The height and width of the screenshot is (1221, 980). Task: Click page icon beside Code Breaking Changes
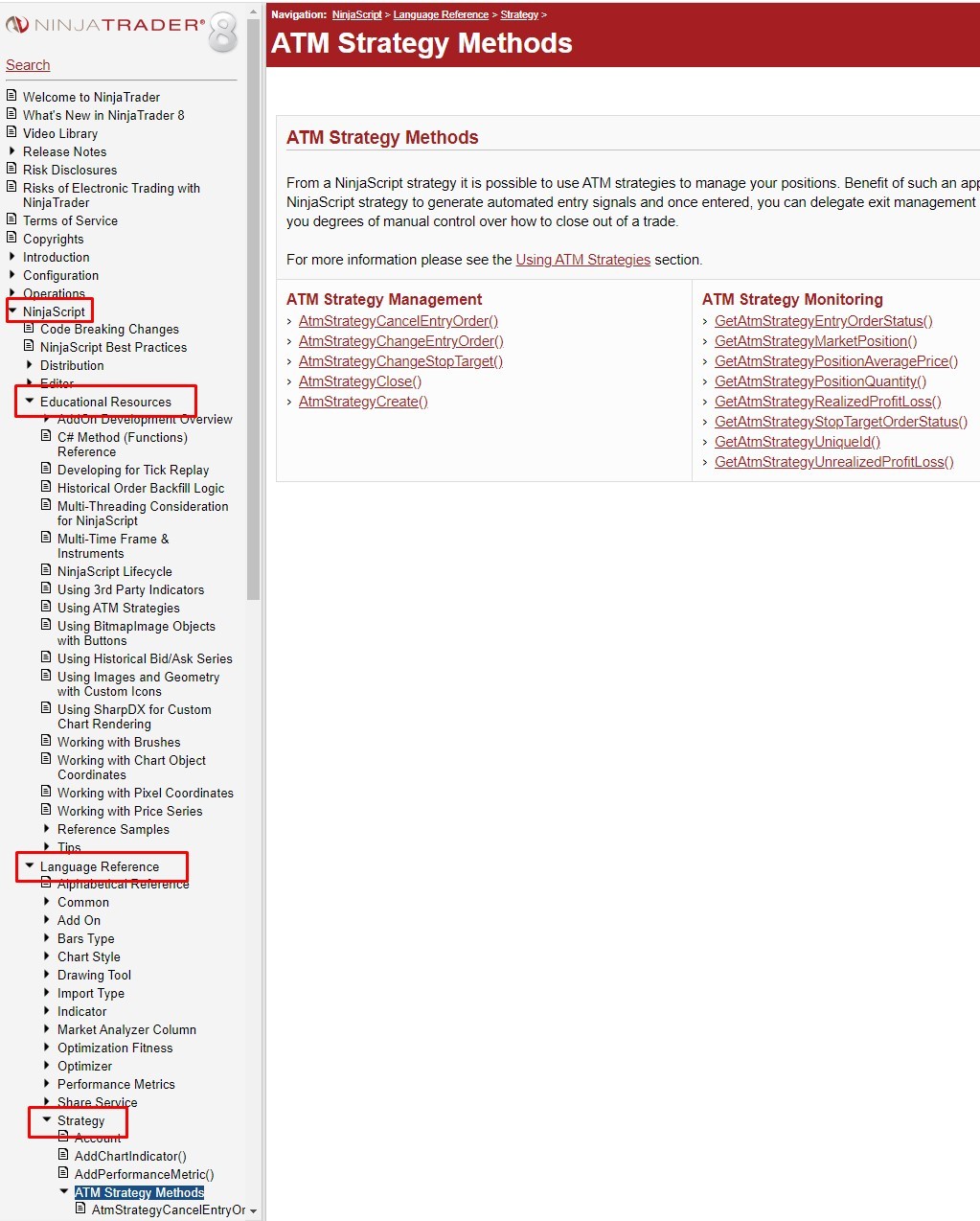pos(30,328)
